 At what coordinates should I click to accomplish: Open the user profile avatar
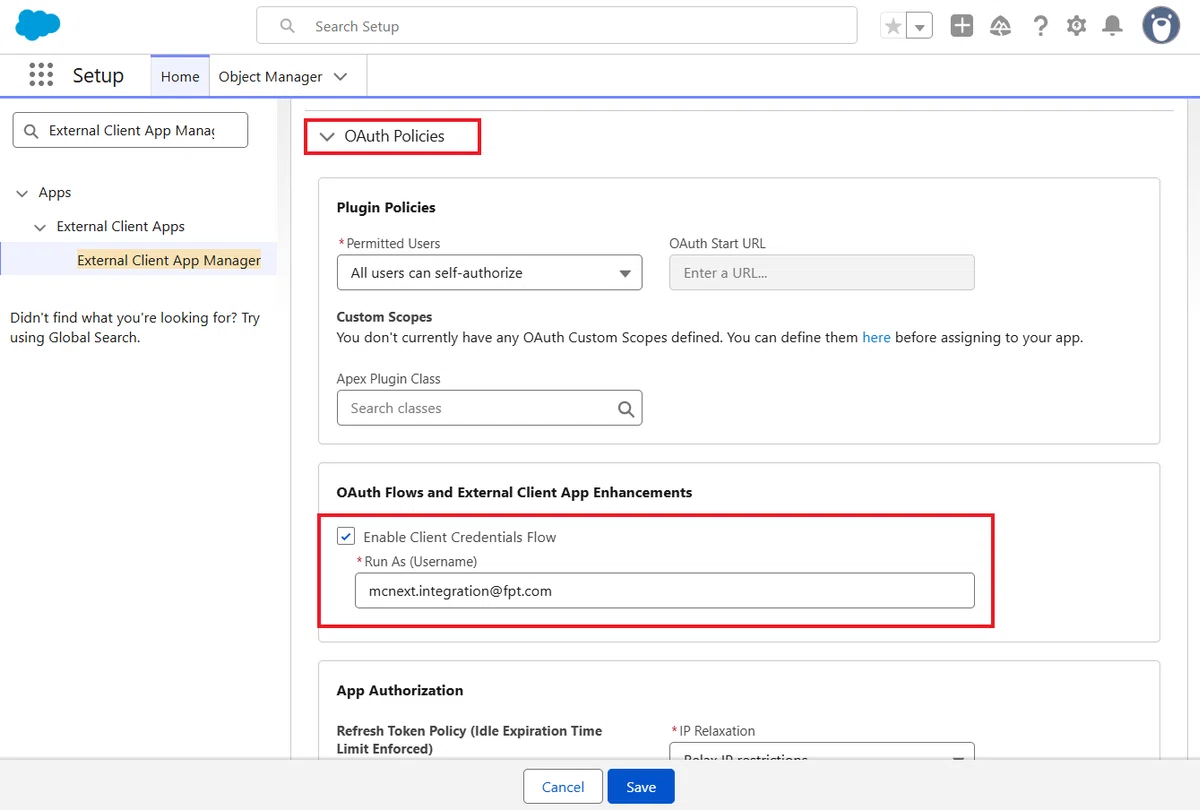tap(1161, 25)
